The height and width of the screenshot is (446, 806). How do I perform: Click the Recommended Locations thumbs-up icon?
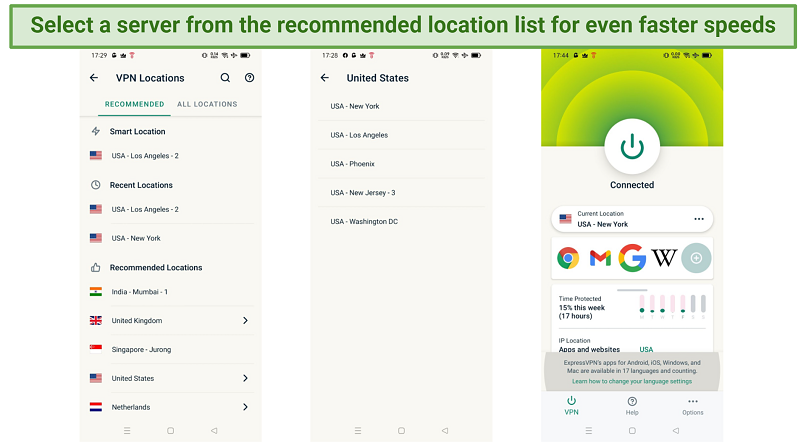[96, 267]
